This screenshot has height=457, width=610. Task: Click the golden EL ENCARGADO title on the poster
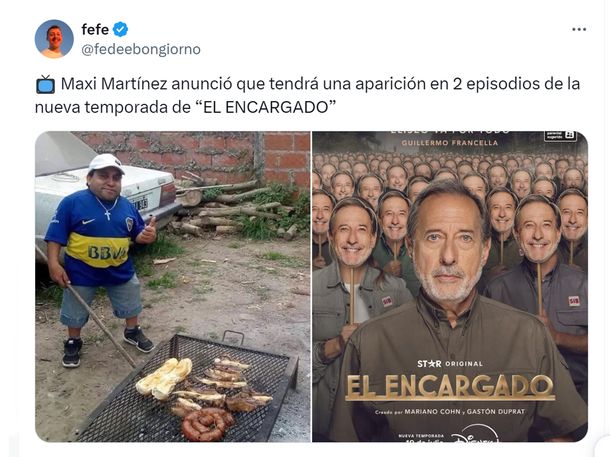[450, 387]
